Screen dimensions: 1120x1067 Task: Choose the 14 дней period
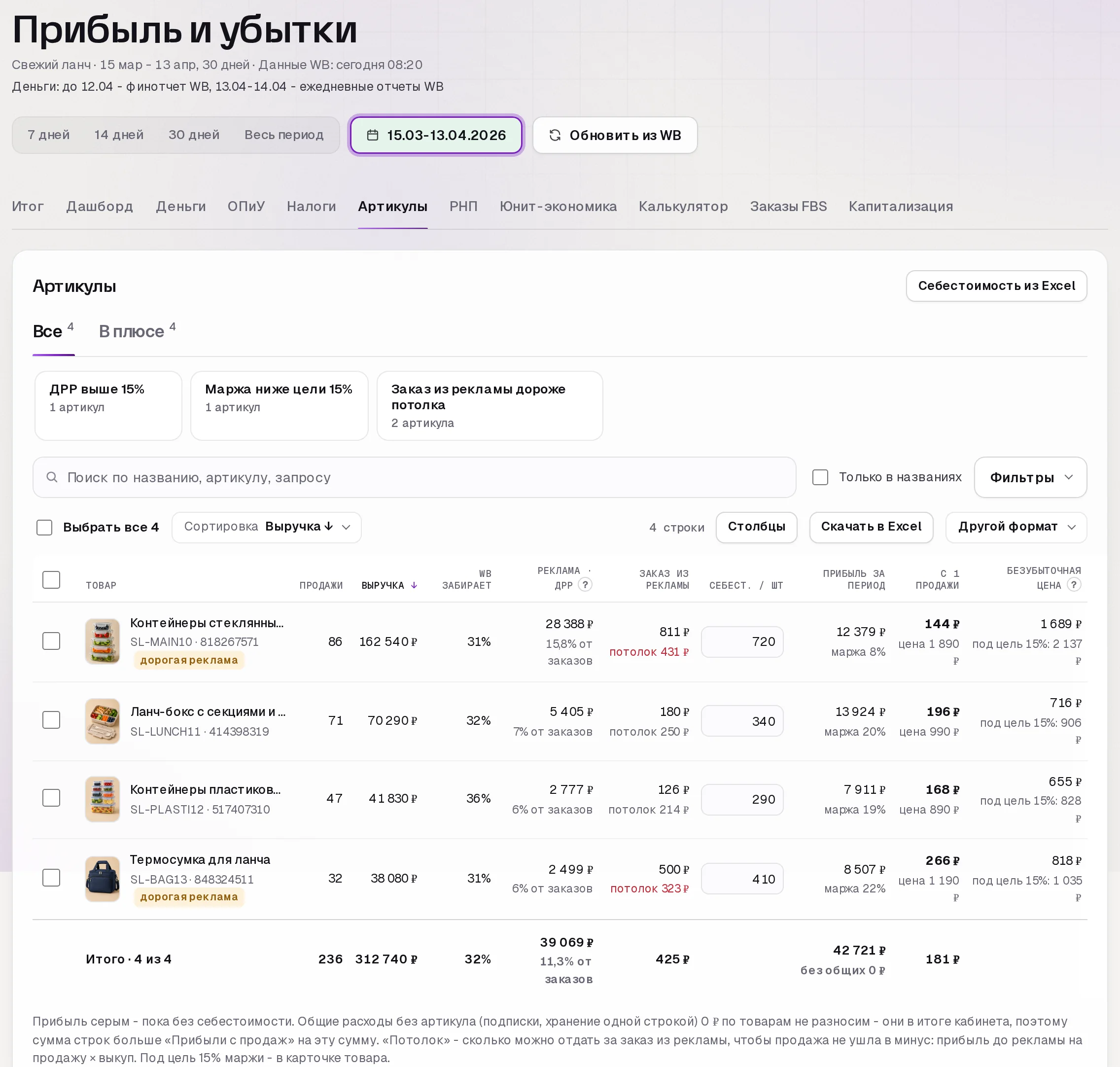point(119,136)
